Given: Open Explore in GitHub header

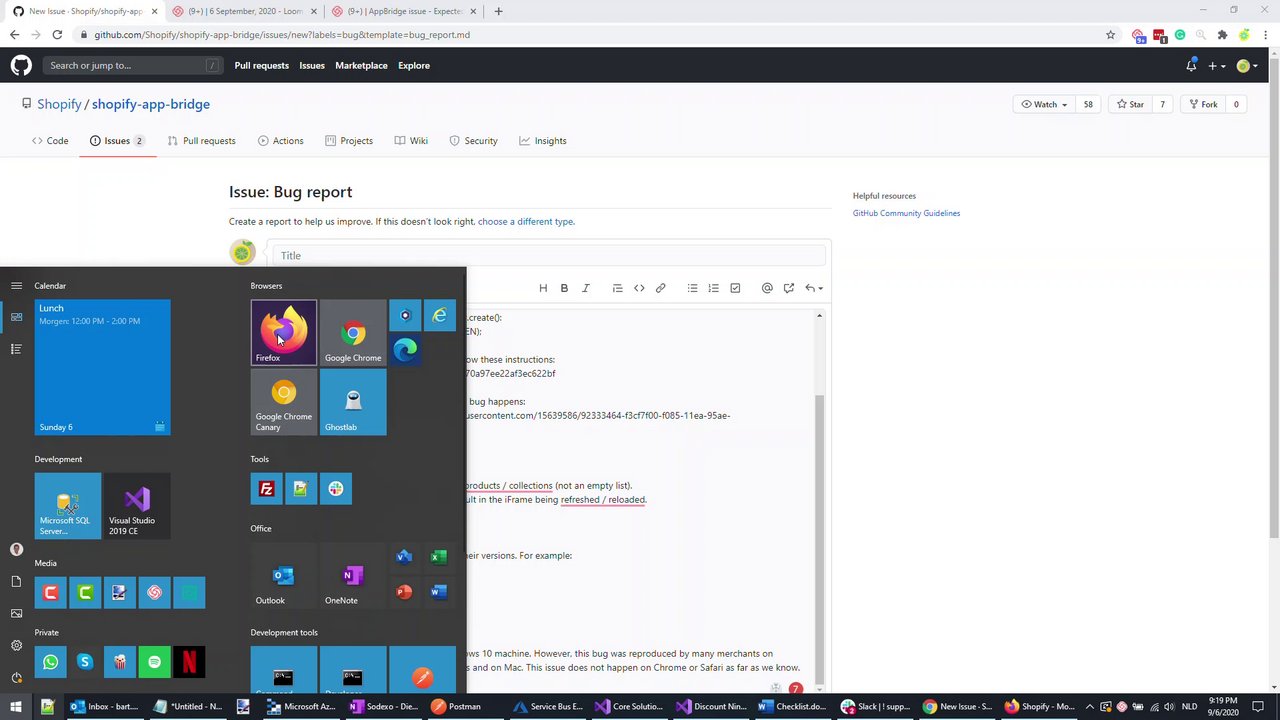Looking at the screenshot, I should pyautogui.click(x=414, y=66).
